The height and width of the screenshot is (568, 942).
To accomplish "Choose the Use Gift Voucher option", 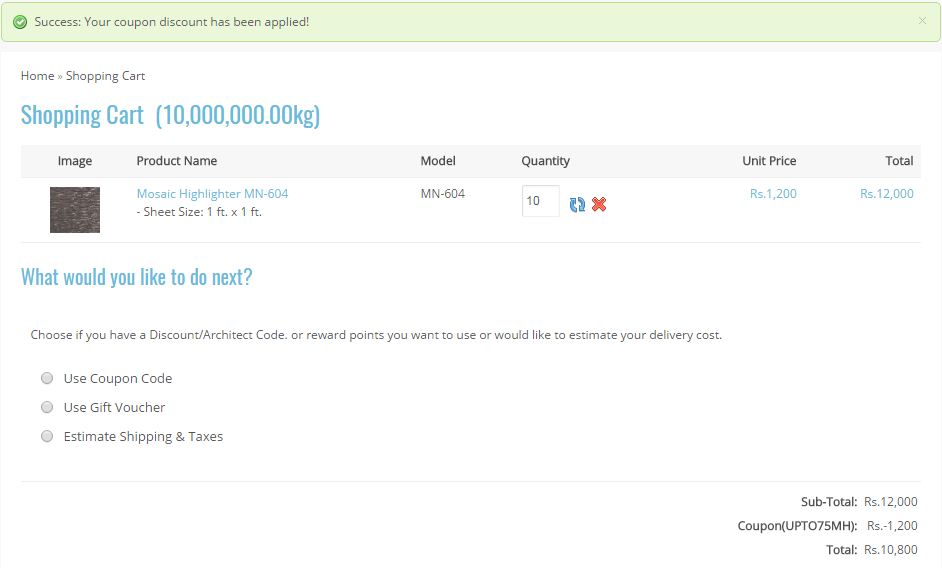I will (x=47, y=407).
